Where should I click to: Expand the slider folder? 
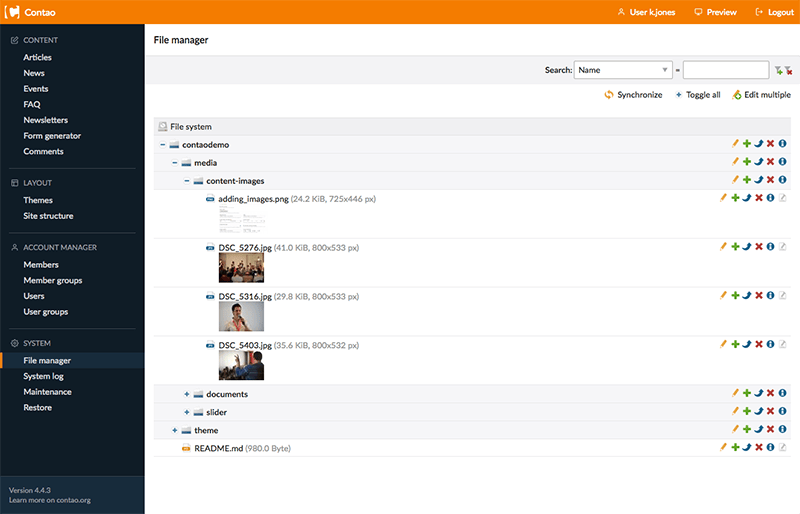[186, 412]
